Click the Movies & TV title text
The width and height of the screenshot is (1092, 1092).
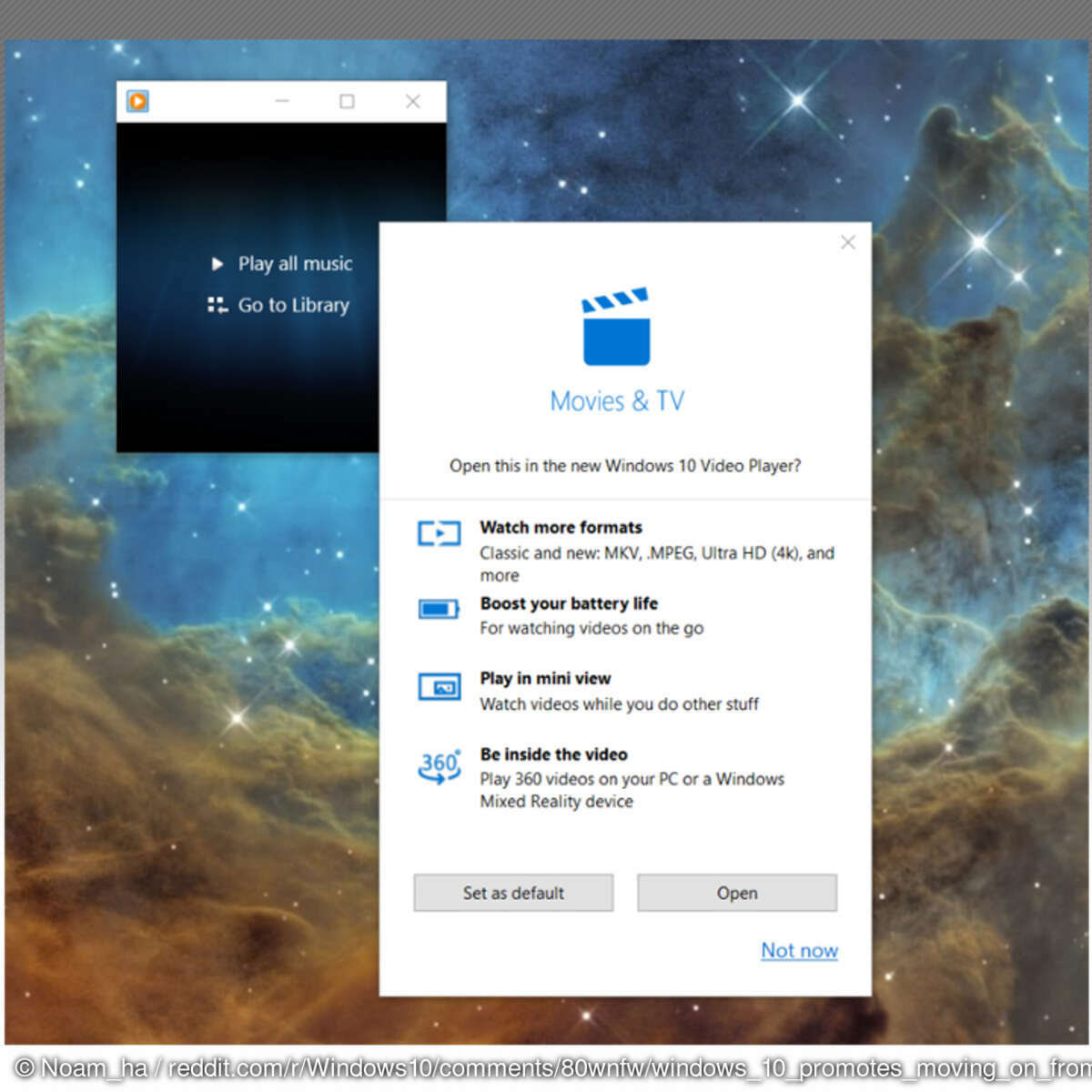[x=616, y=400]
